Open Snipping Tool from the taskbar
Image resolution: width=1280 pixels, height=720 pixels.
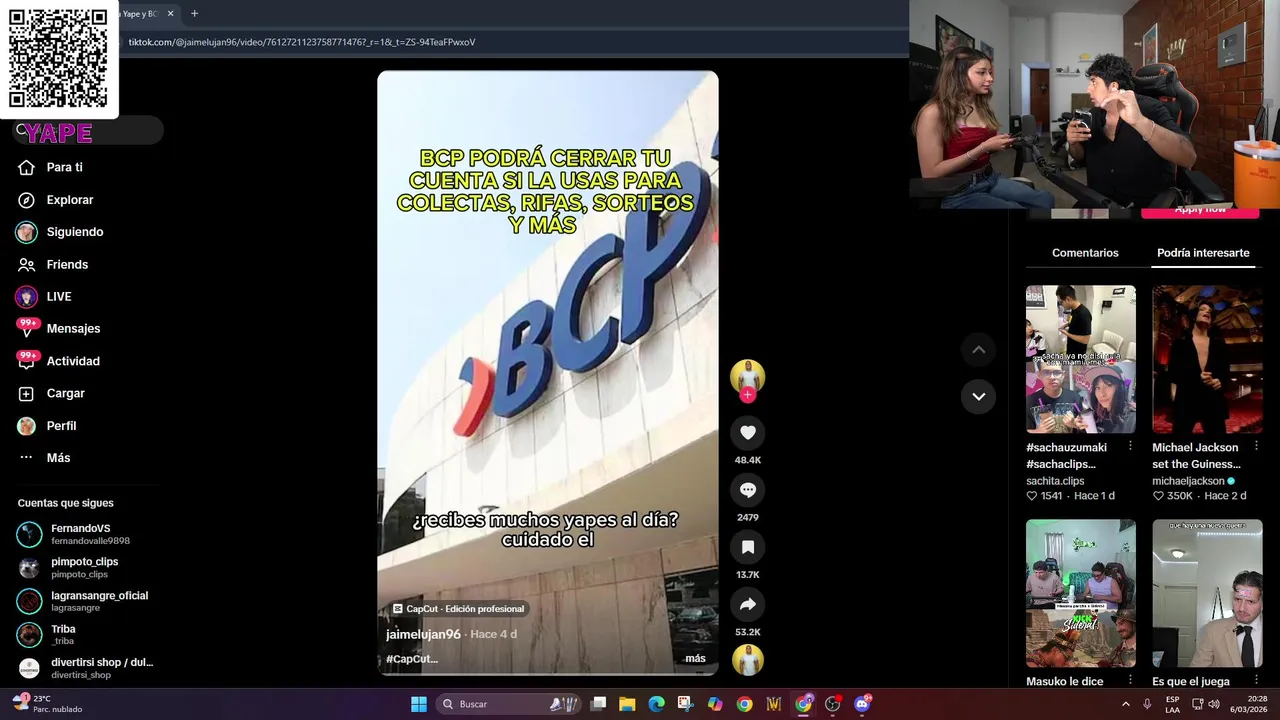click(685, 704)
